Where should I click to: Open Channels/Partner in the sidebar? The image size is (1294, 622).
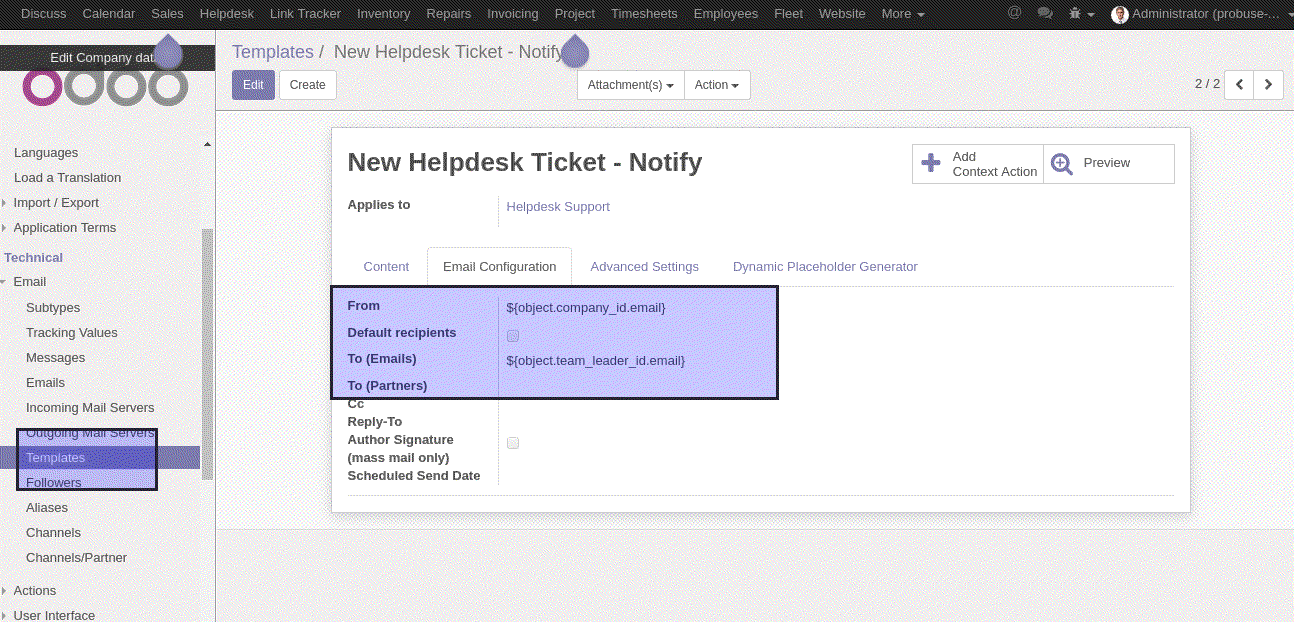click(x=76, y=558)
